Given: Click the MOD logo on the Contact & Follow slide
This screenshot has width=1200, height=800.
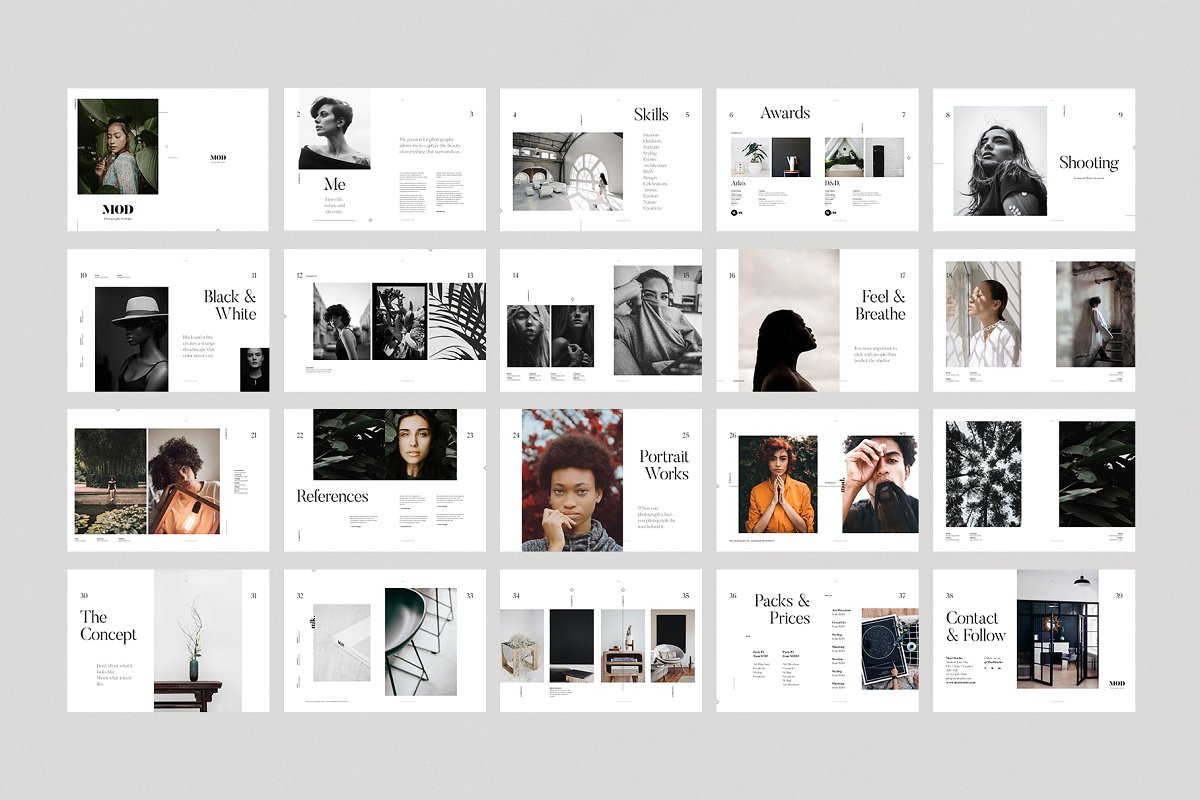Looking at the screenshot, I should tap(1118, 683).
